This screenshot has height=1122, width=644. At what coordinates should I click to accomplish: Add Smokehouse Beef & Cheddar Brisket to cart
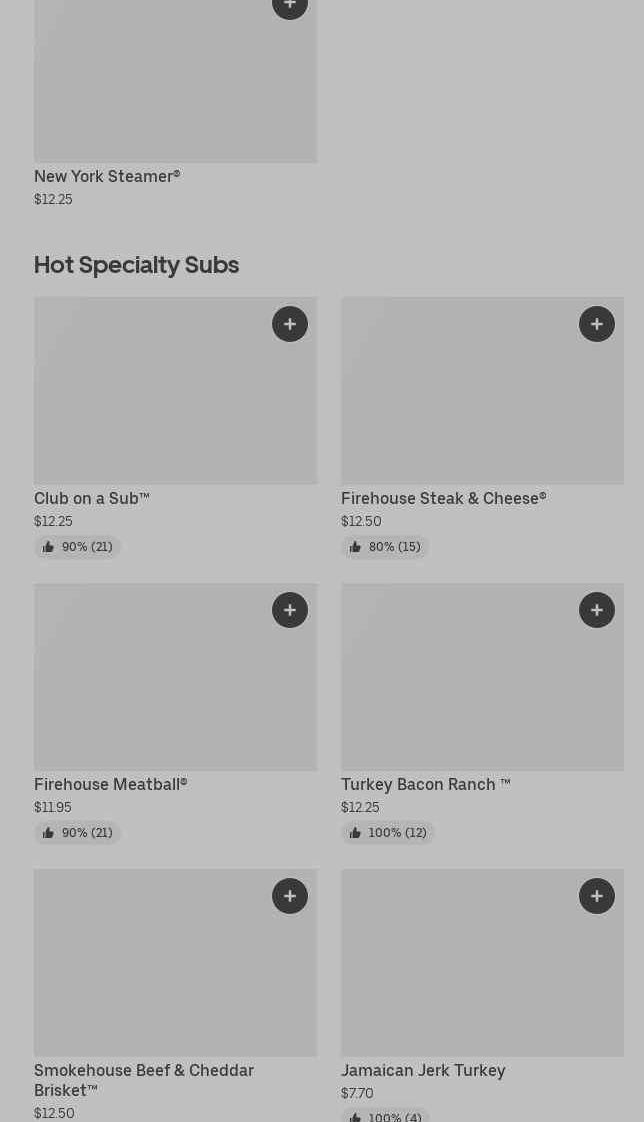[x=290, y=896]
